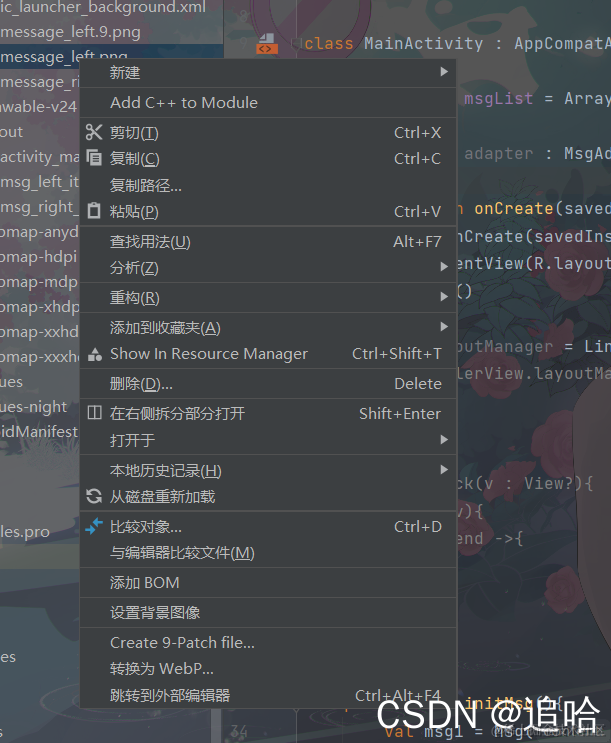Choose 在右侧拆分部分打开 entry
611x743 pixels.
(x=268, y=413)
